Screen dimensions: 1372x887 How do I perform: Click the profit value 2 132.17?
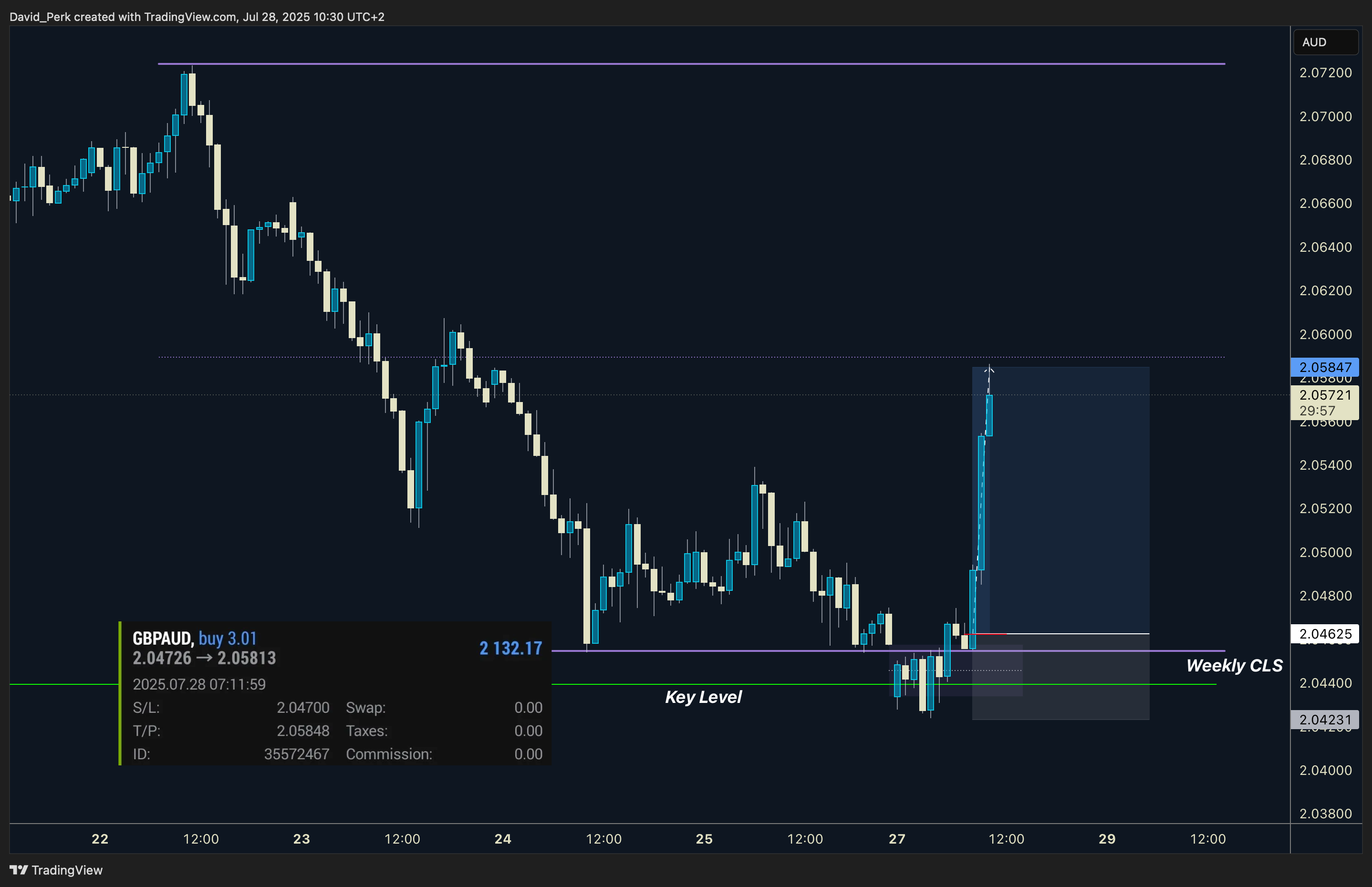510,649
